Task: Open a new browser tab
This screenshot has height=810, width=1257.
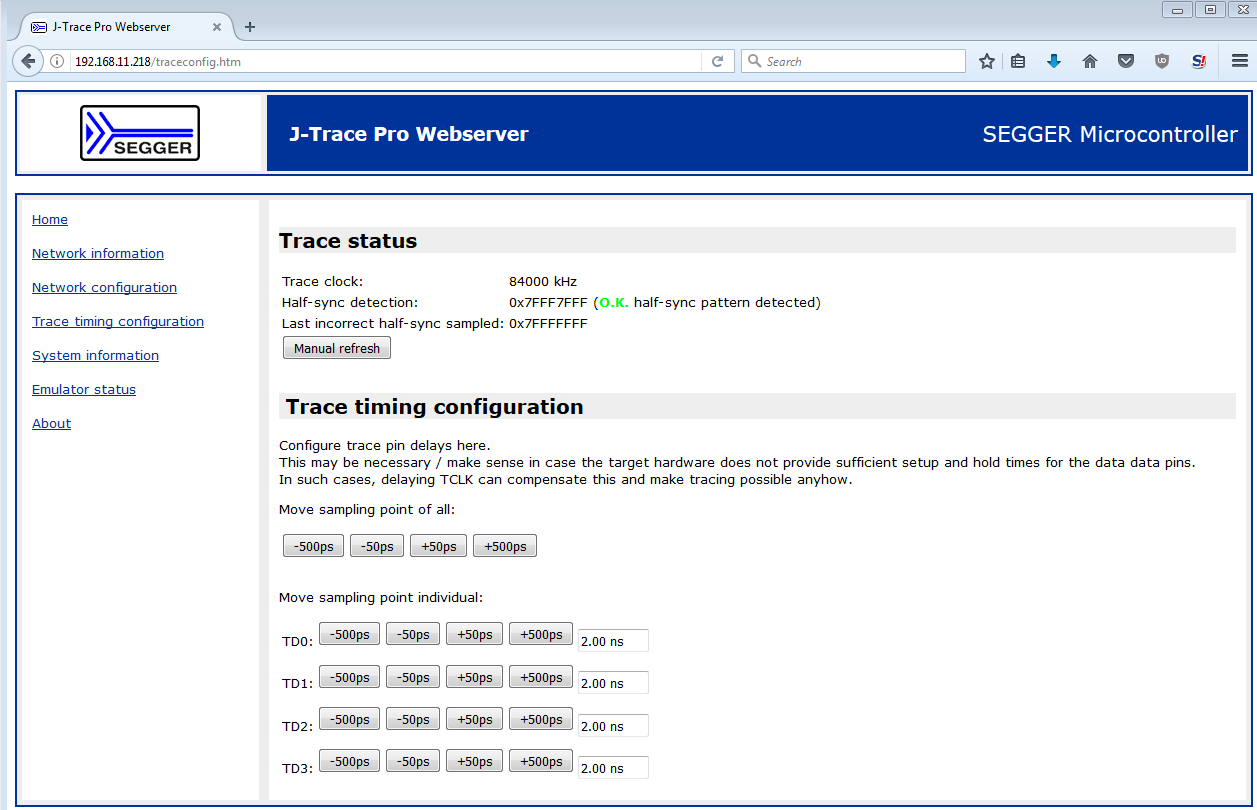Action: pyautogui.click(x=250, y=27)
